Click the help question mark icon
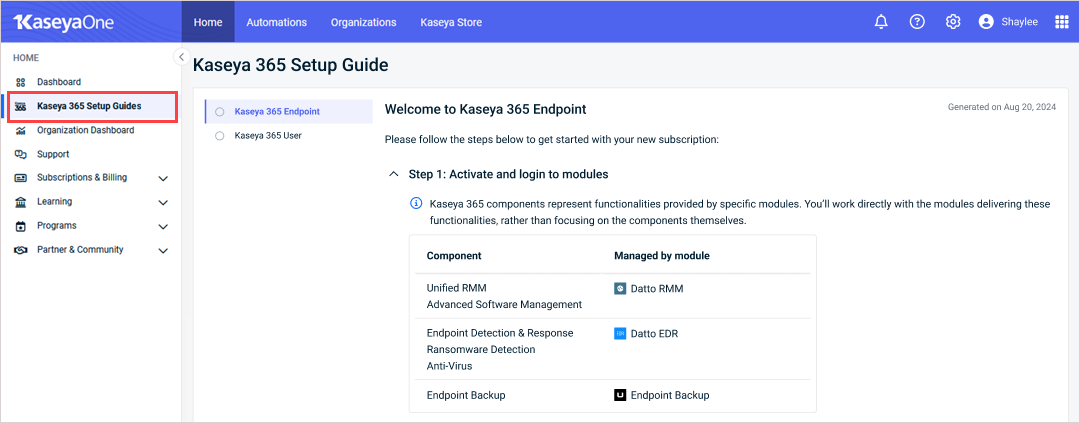The width and height of the screenshot is (1080, 423). [917, 22]
